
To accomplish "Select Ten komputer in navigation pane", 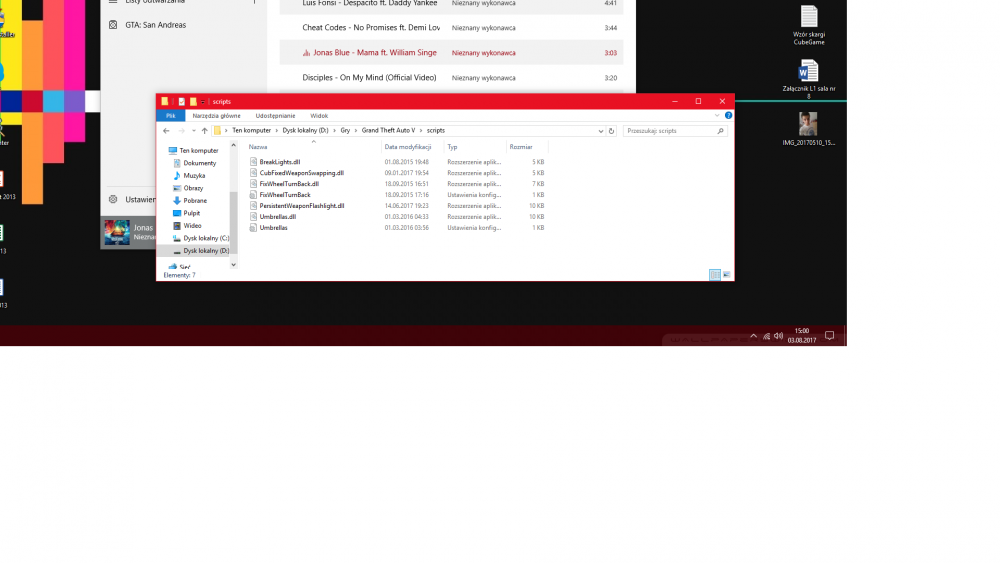I will [x=193, y=150].
